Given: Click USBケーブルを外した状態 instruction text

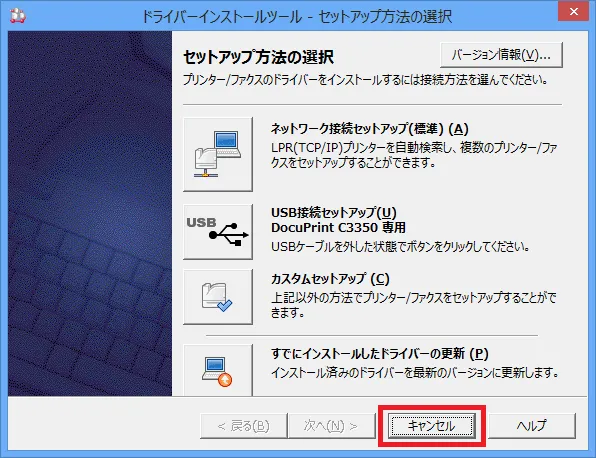Looking at the screenshot, I should coord(400,247).
